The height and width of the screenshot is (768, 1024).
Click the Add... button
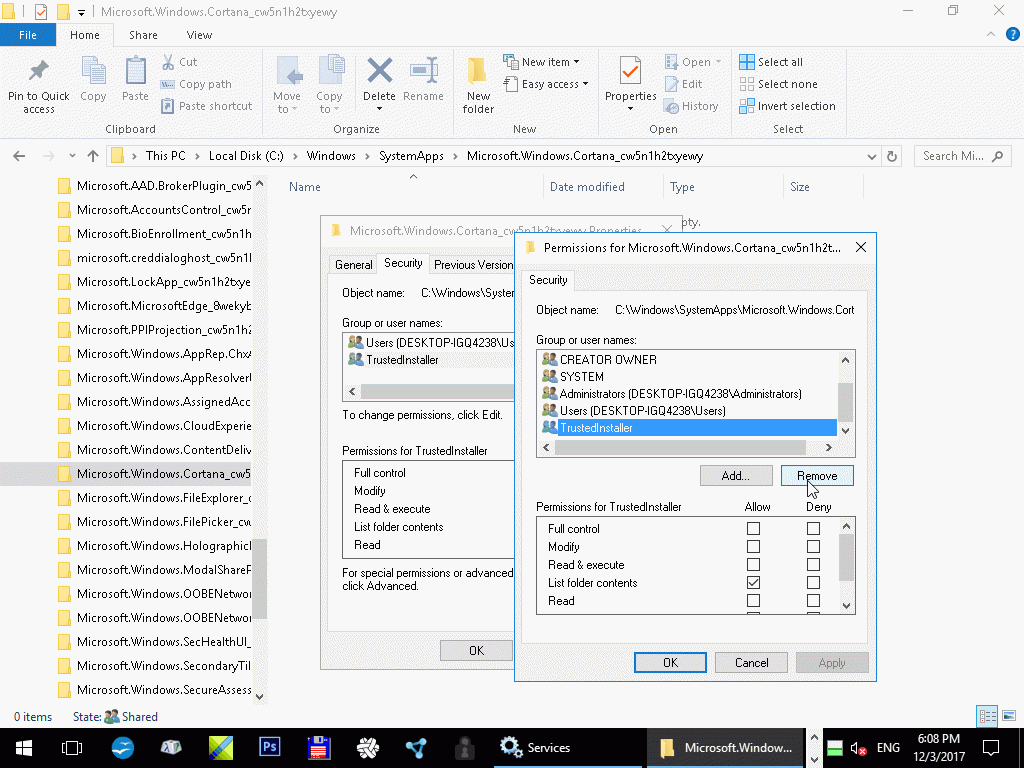point(736,475)
